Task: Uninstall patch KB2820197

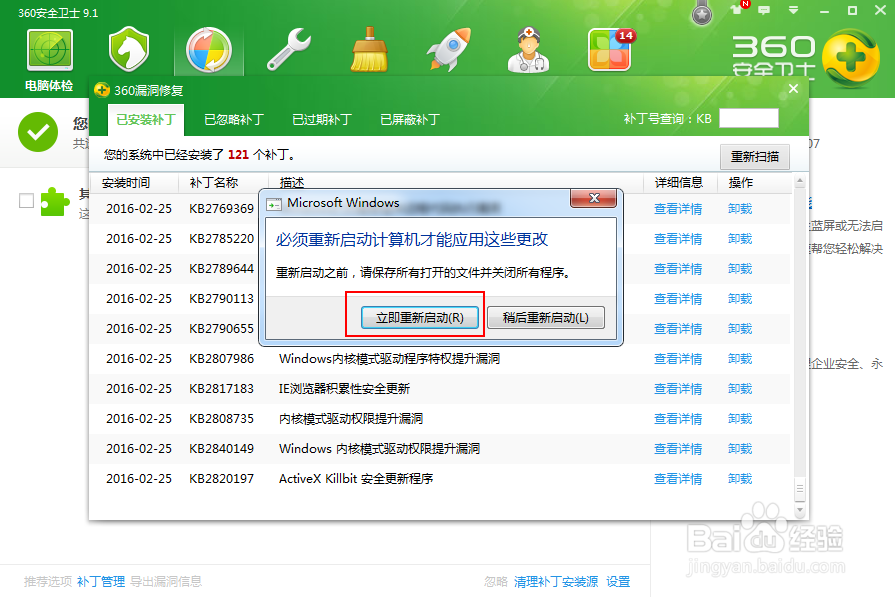Action: [x=740, y=478]
